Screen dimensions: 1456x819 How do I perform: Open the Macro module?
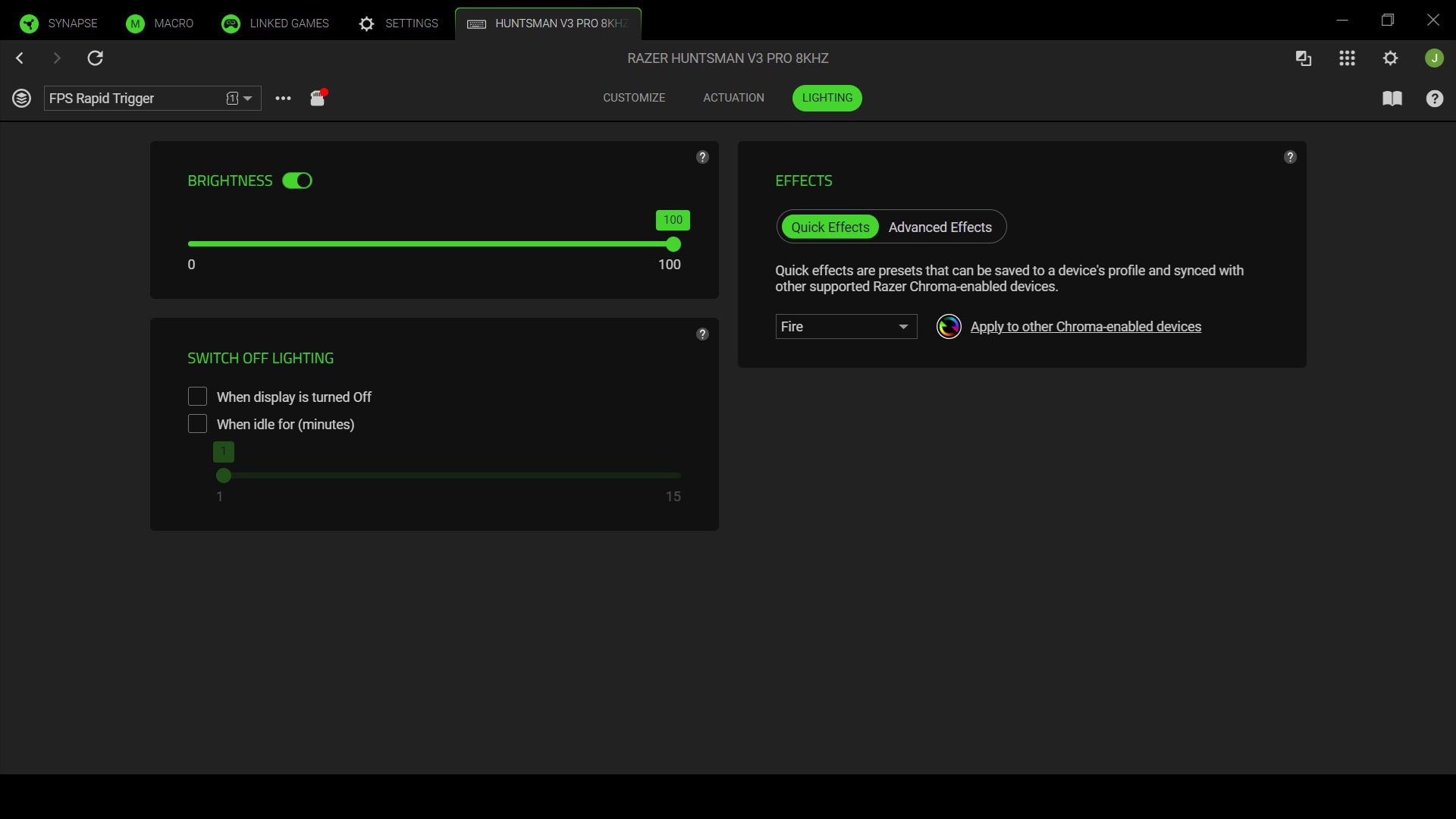160,22
